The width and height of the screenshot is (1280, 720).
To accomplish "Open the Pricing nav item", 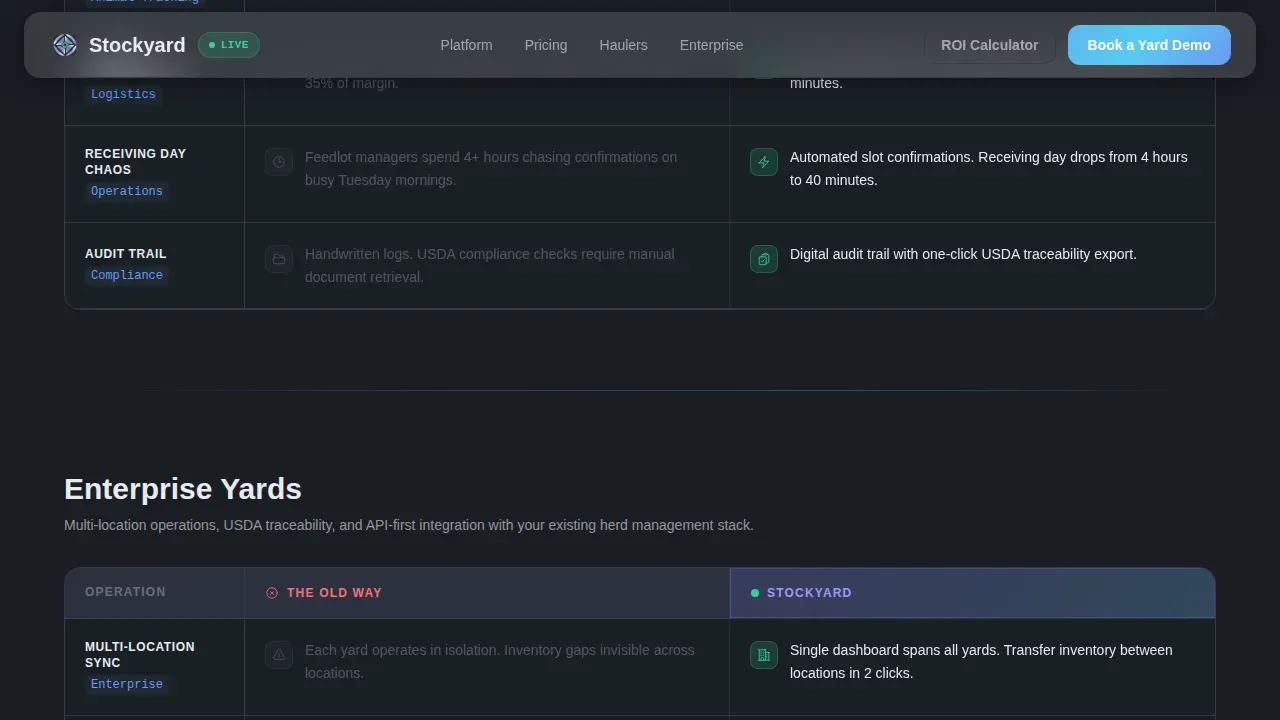I will pos(546,45).
